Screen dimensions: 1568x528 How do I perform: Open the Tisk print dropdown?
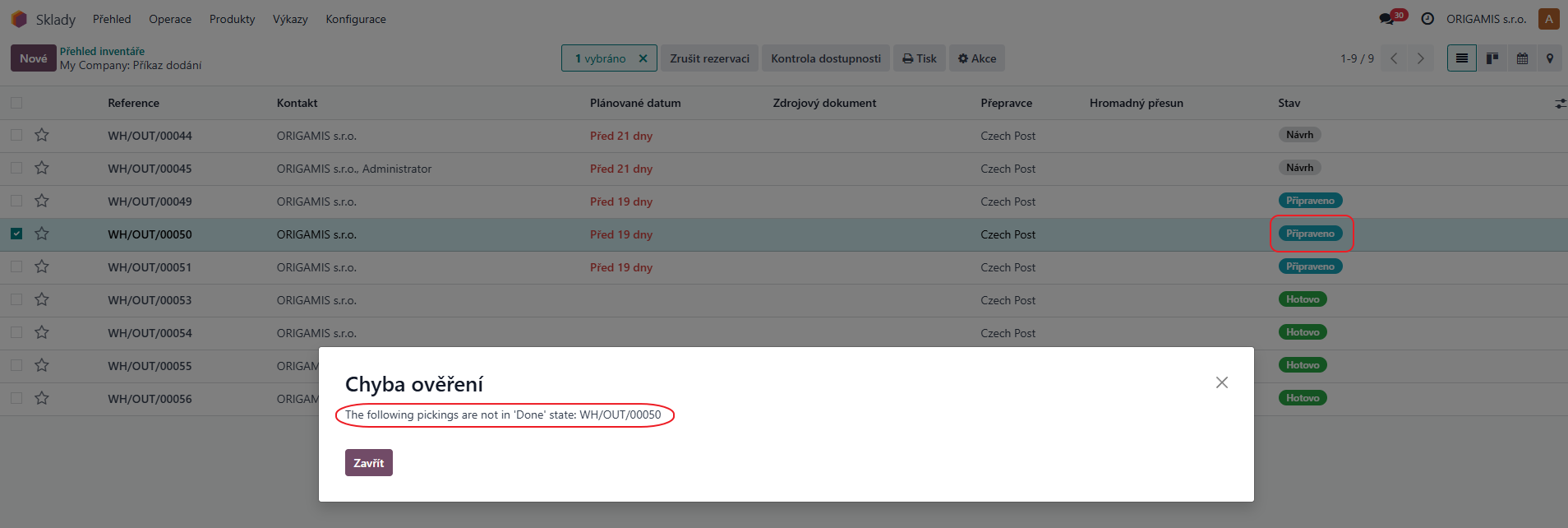coord(920,58)
